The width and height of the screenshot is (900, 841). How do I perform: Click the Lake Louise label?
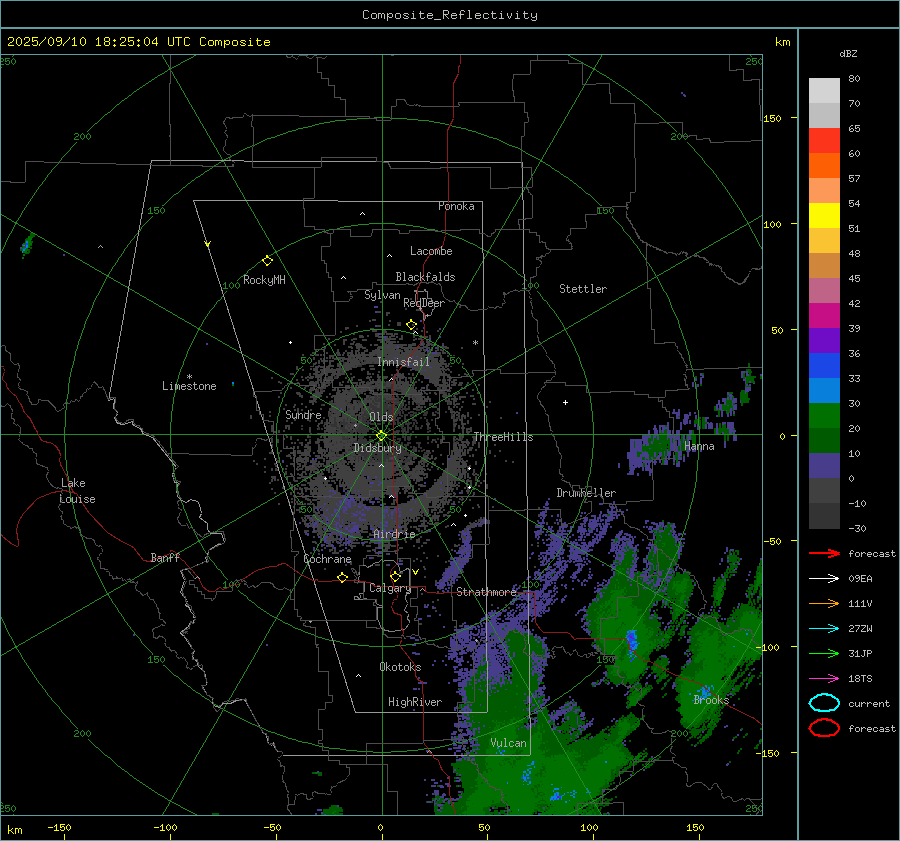(77, 491)
